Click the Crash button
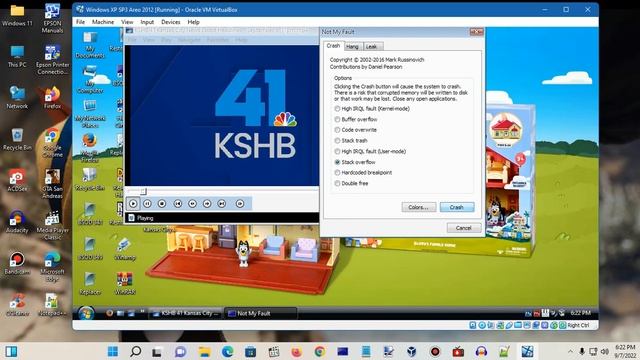The image size is (640, 360). click(457, 207)
